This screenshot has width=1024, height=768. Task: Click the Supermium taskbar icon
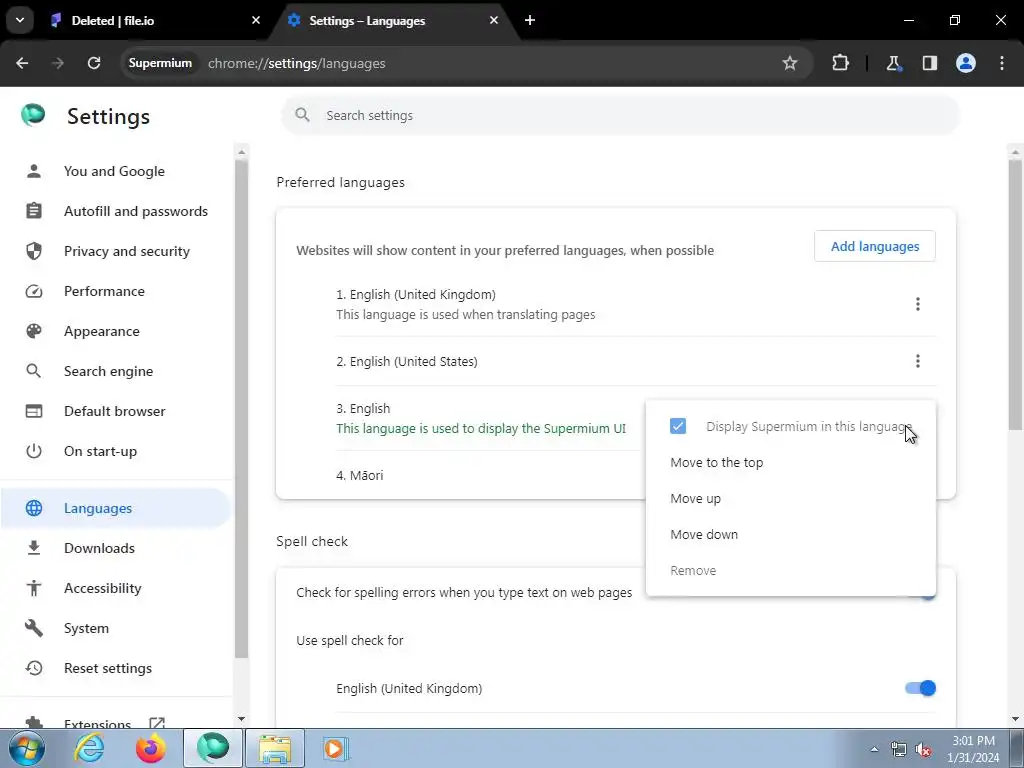[x=213, y=748]
